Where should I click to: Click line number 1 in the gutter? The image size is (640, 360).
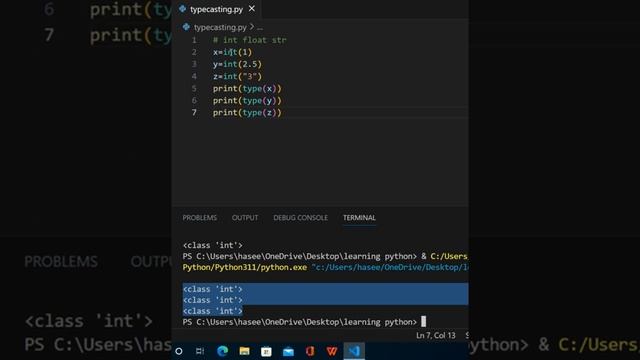[194, 40]
